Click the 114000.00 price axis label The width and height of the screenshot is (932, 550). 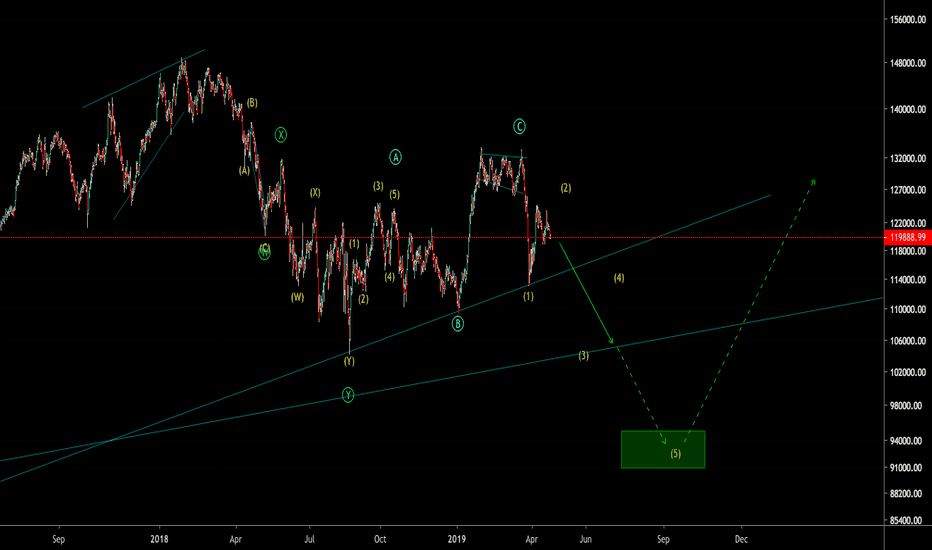click(x=907, y=279)
